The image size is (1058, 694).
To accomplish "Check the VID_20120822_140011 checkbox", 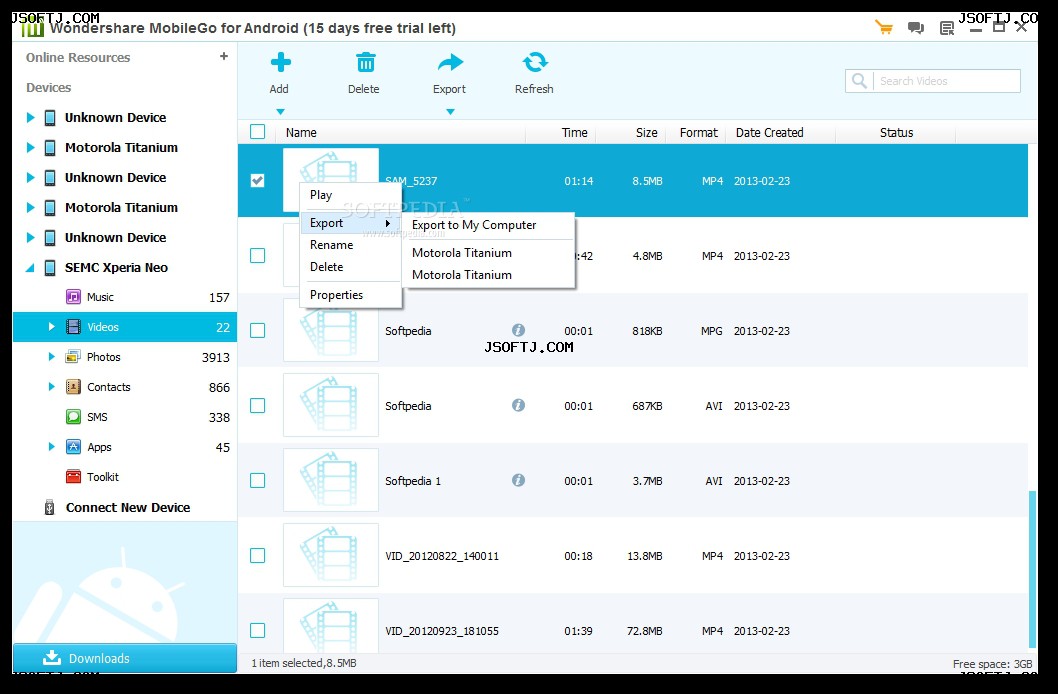I will [258, 555].
